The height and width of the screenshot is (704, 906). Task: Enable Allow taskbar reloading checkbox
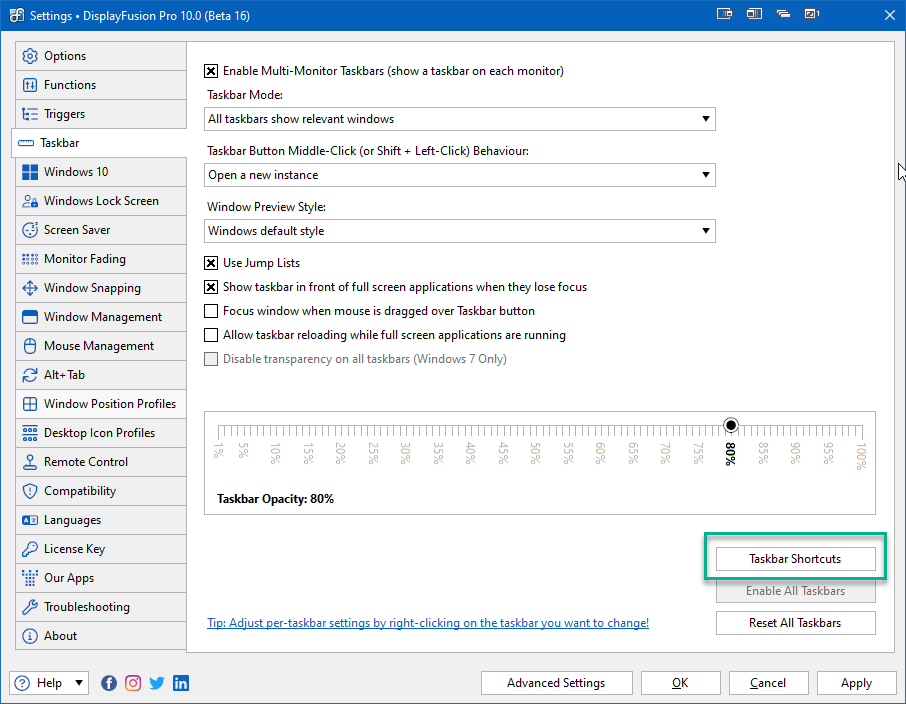coord(211,335)
